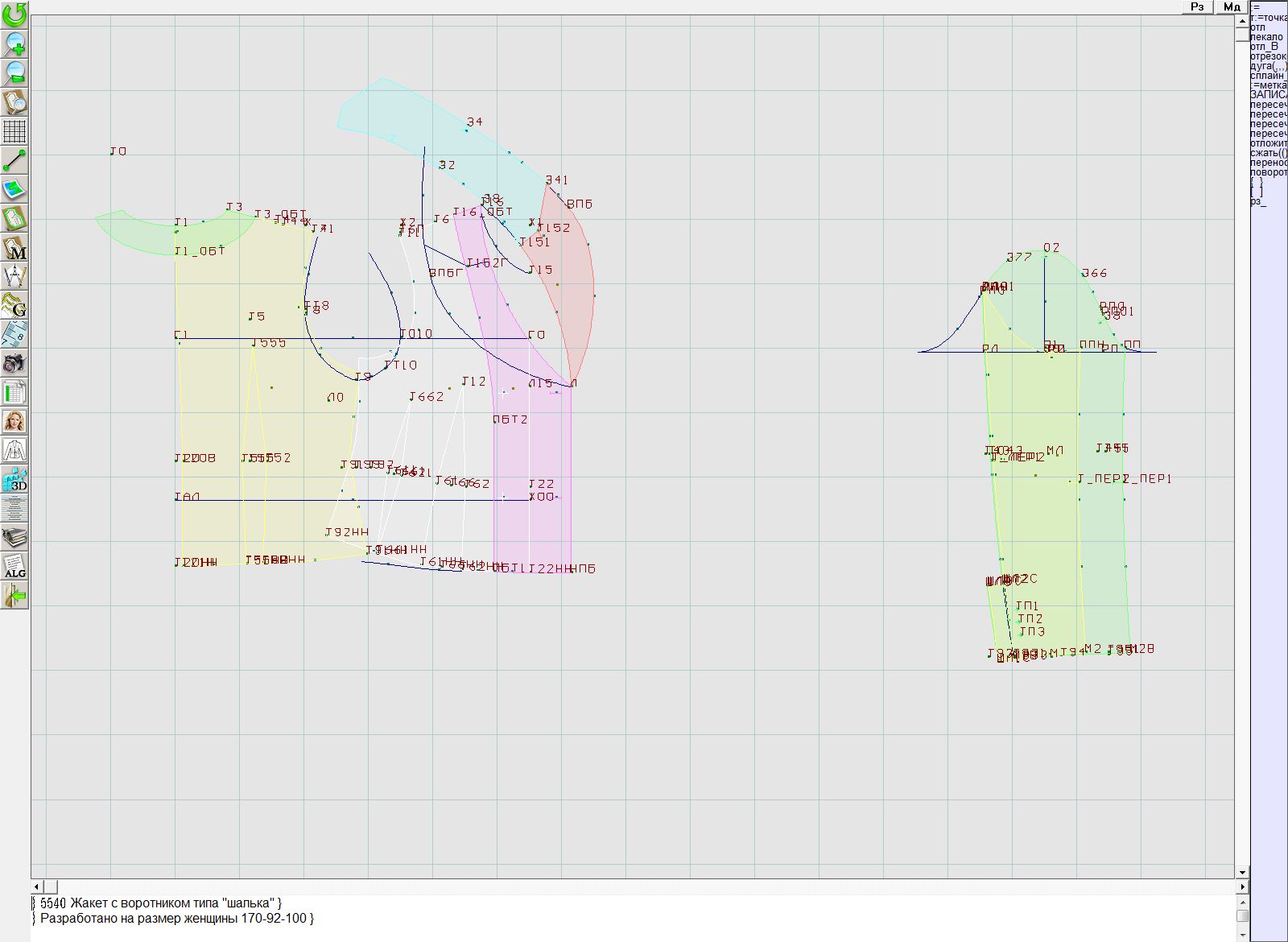Open the green spreadsheet table icon
Screen dimensions: 1288x942
14,392
